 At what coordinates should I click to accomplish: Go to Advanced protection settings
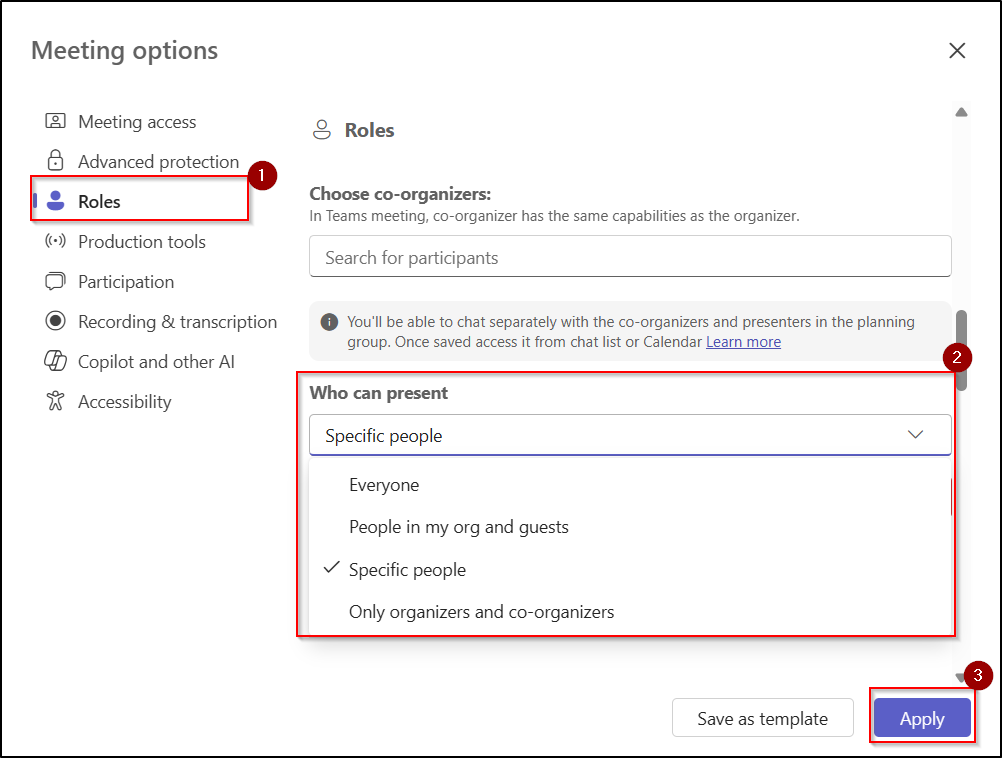(158, 162)
